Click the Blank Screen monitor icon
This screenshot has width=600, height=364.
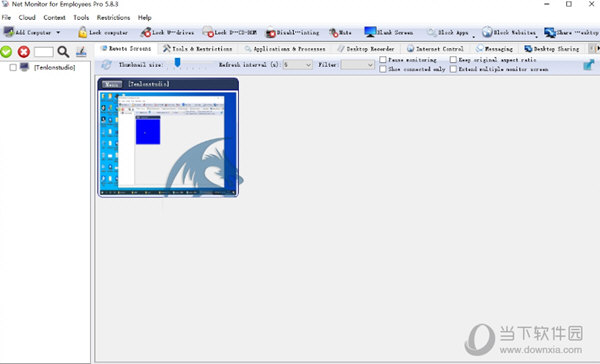370,33
